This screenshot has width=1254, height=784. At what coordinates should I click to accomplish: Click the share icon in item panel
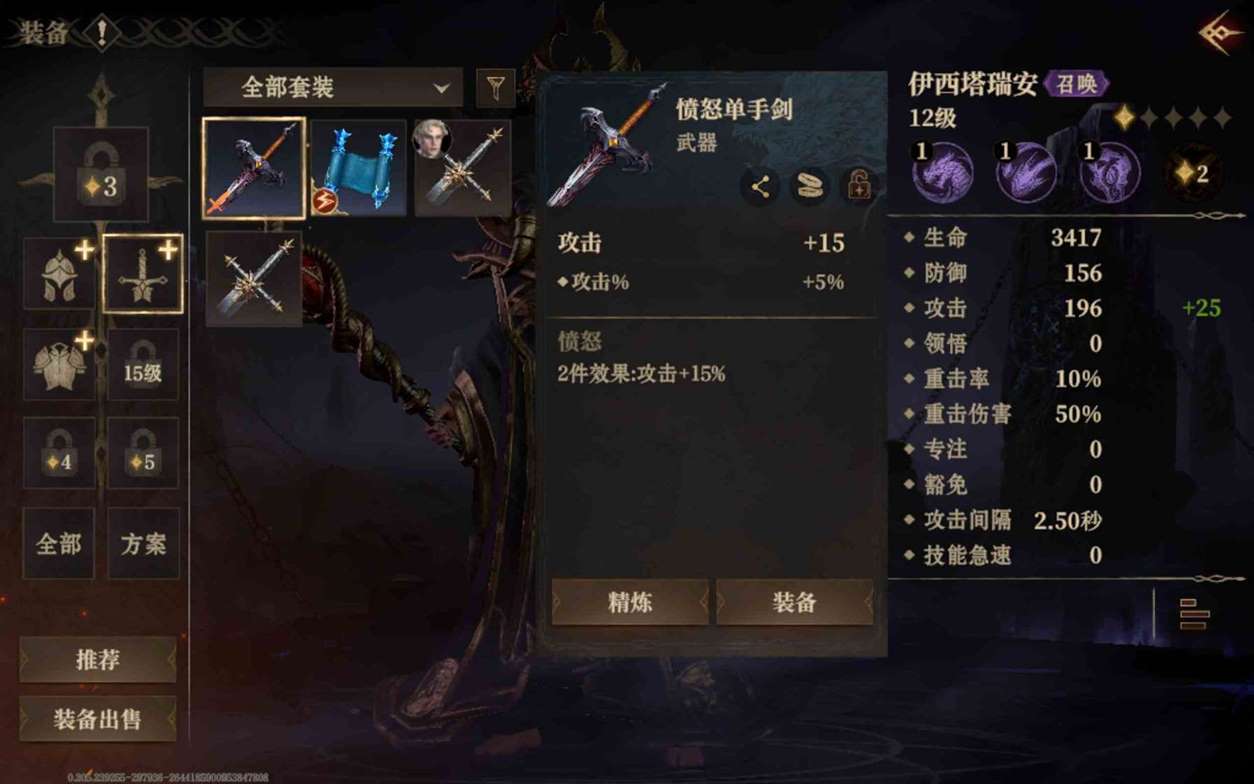(760, 187)
